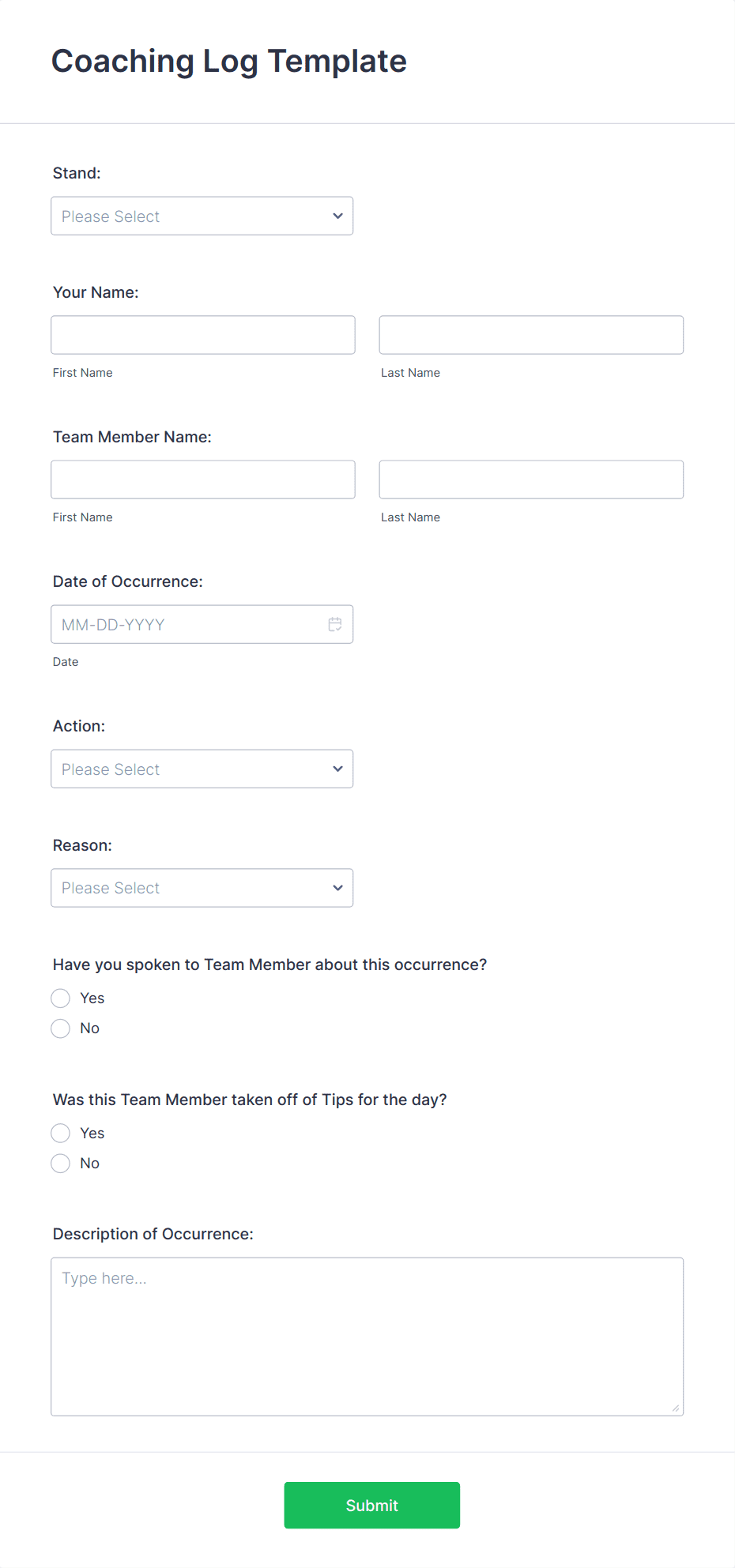Screen dimensions: 735x1568
Task: Click the First Name field under Team Member Name
Action: (202, 479)
